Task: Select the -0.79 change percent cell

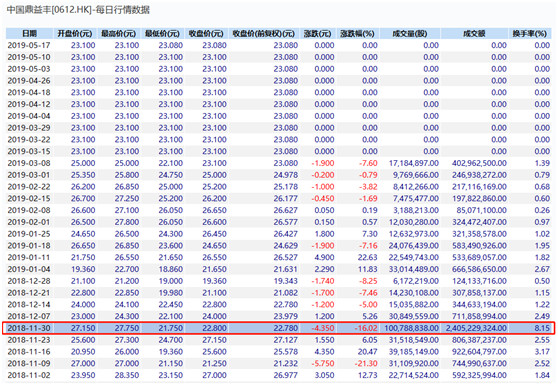Action: tap(368, 175)
